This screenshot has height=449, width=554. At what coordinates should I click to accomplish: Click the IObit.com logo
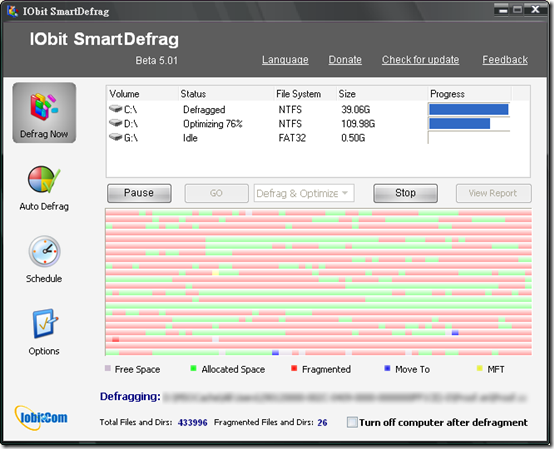(x=41, y=418)
